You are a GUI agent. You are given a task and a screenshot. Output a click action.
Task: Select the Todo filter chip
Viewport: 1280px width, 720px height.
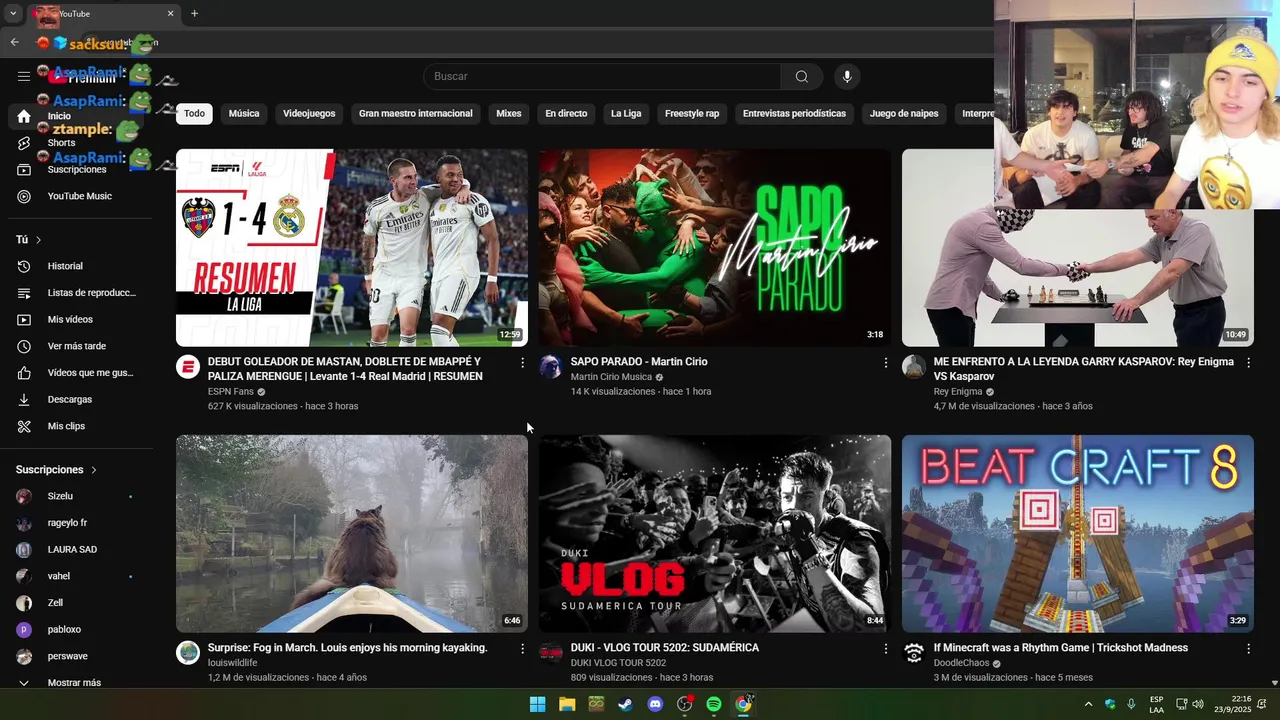point(194,114)
